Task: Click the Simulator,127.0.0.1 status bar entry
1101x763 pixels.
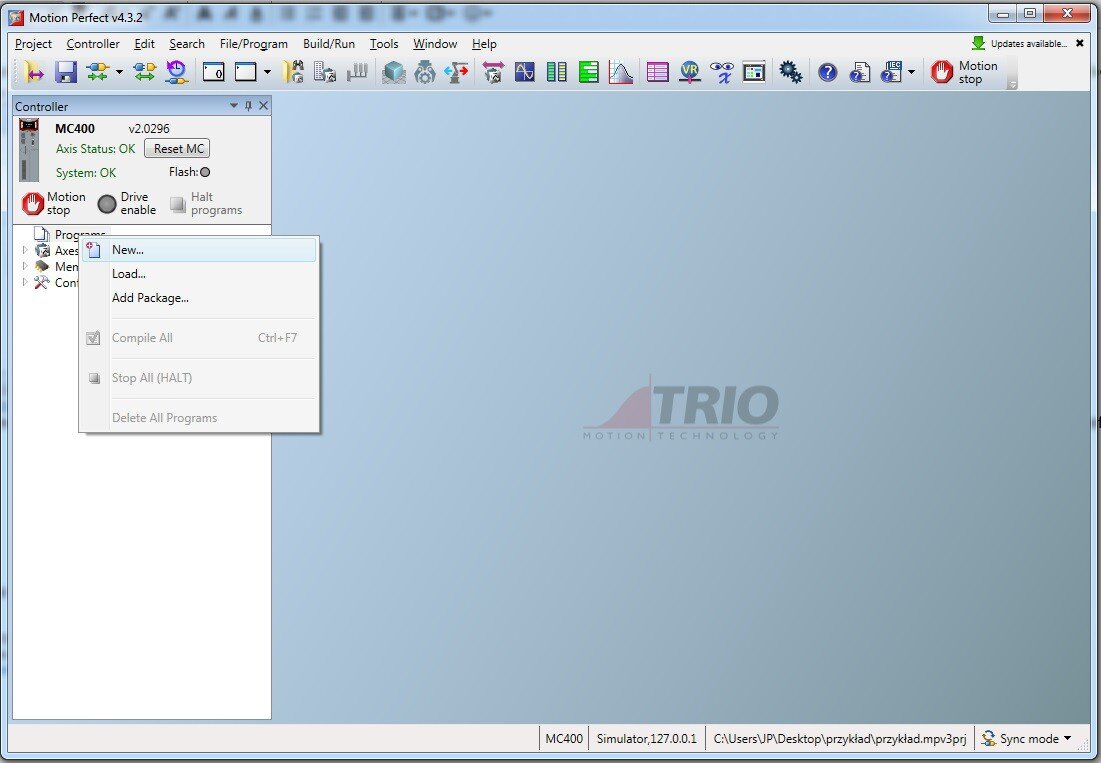Action: (x=646, y=738)
